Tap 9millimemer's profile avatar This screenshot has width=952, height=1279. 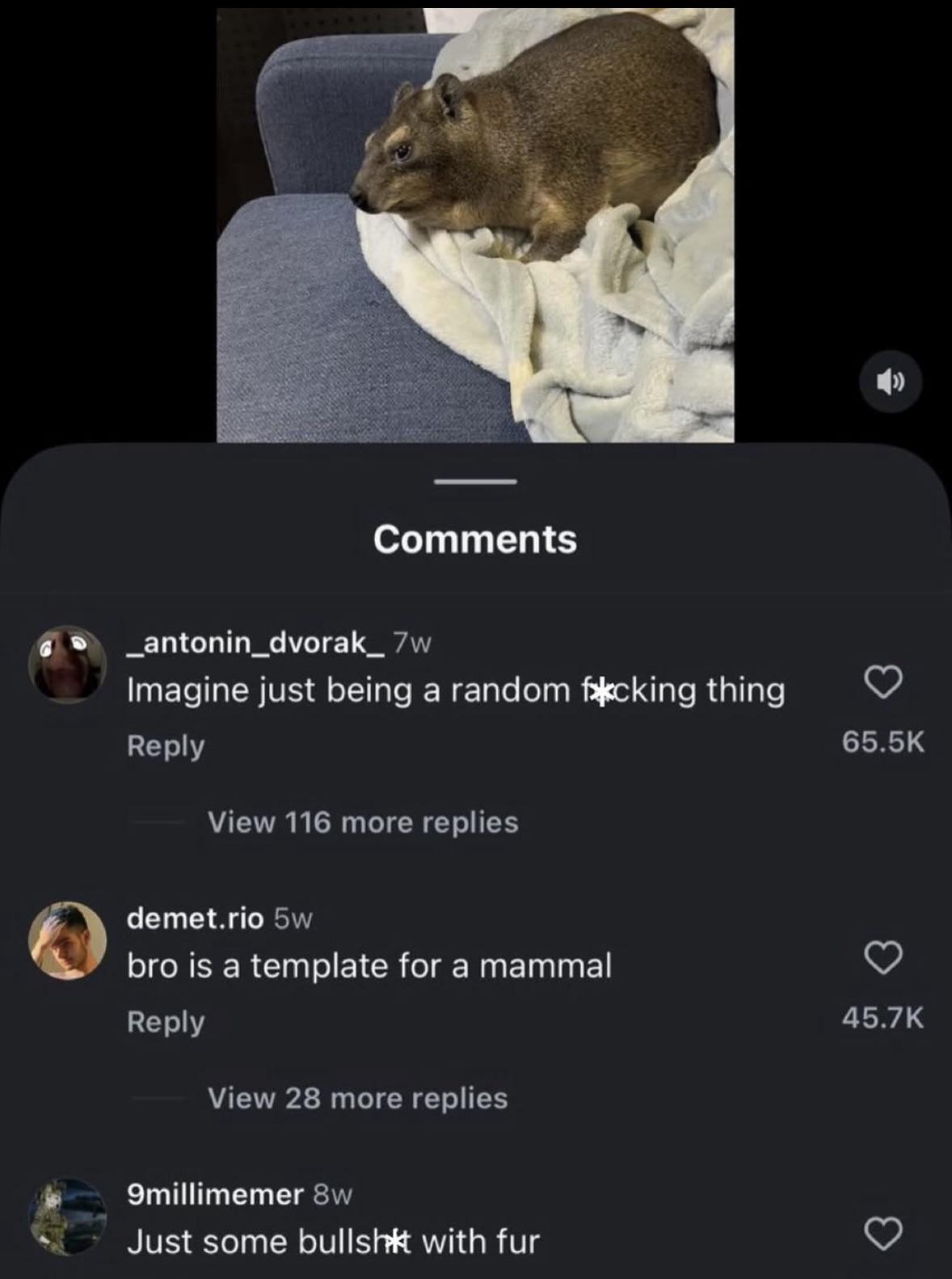coord(68,1216)
